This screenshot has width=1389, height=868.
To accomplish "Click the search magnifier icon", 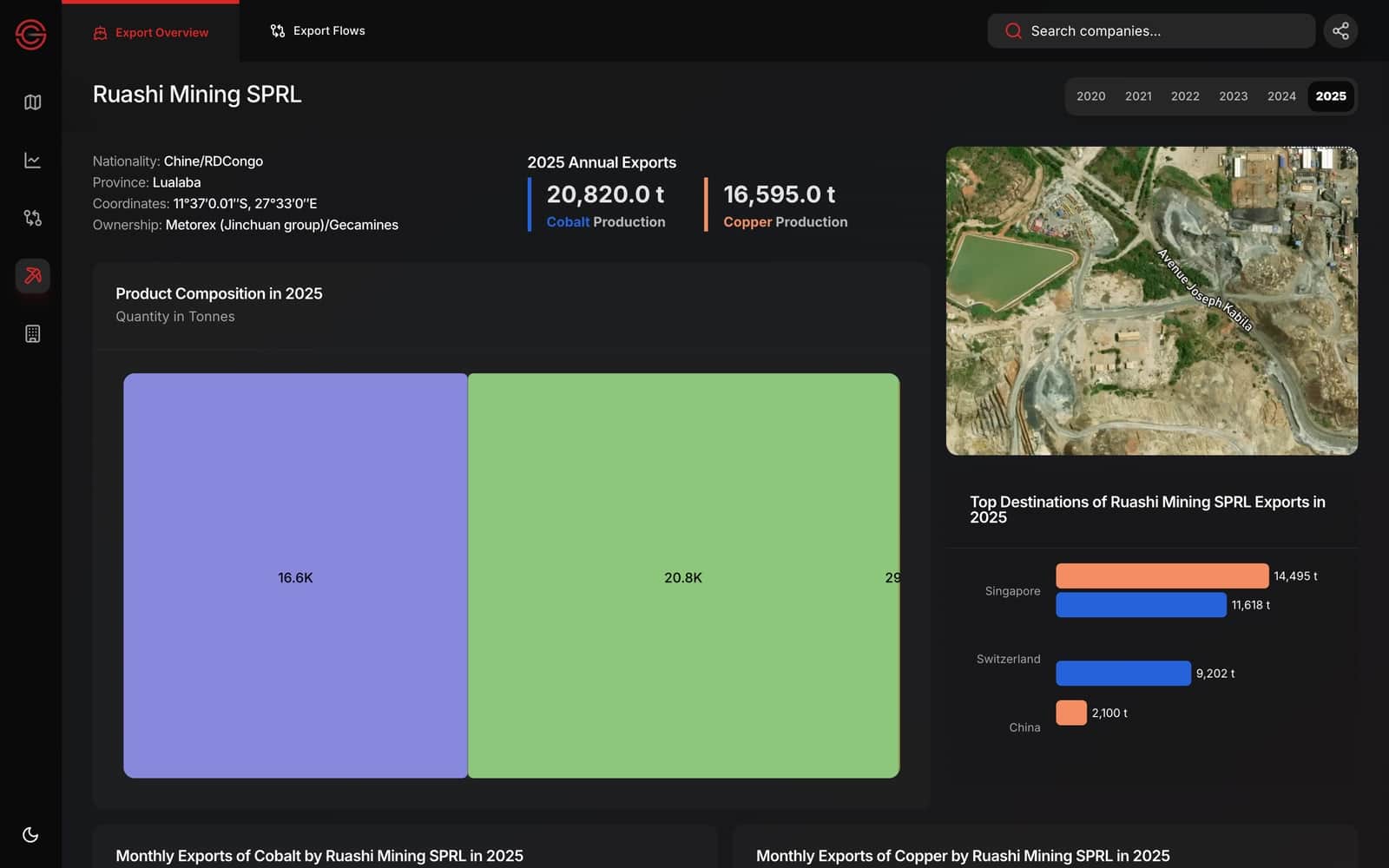I will (1013, 31).
